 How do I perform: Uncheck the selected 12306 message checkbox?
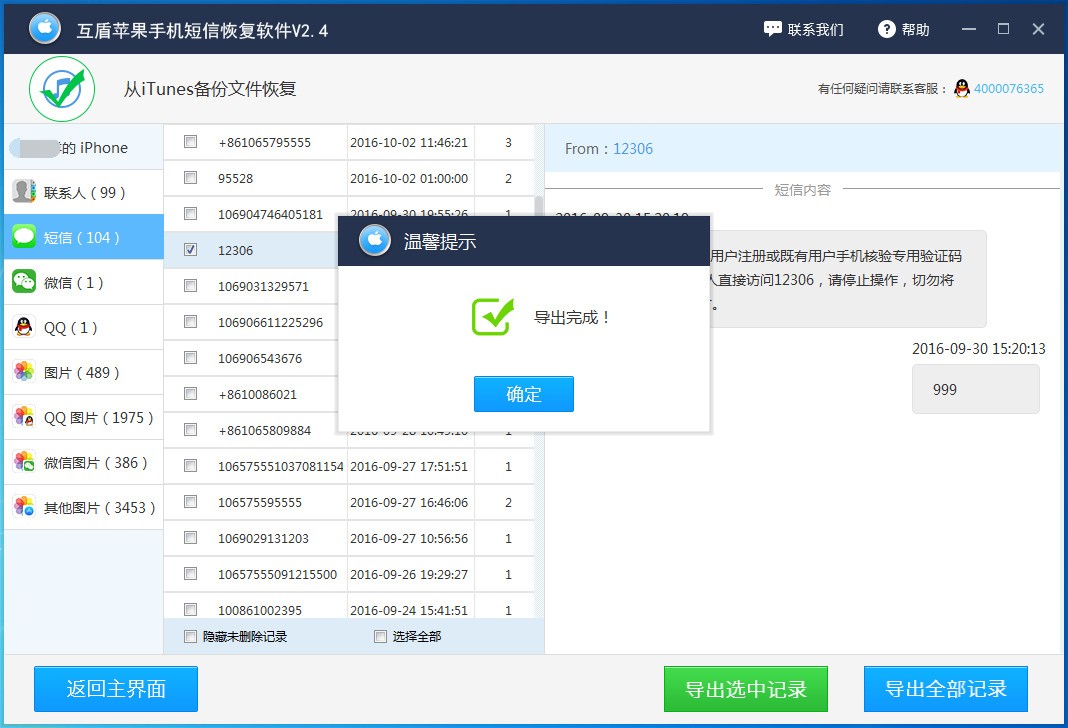189,249
